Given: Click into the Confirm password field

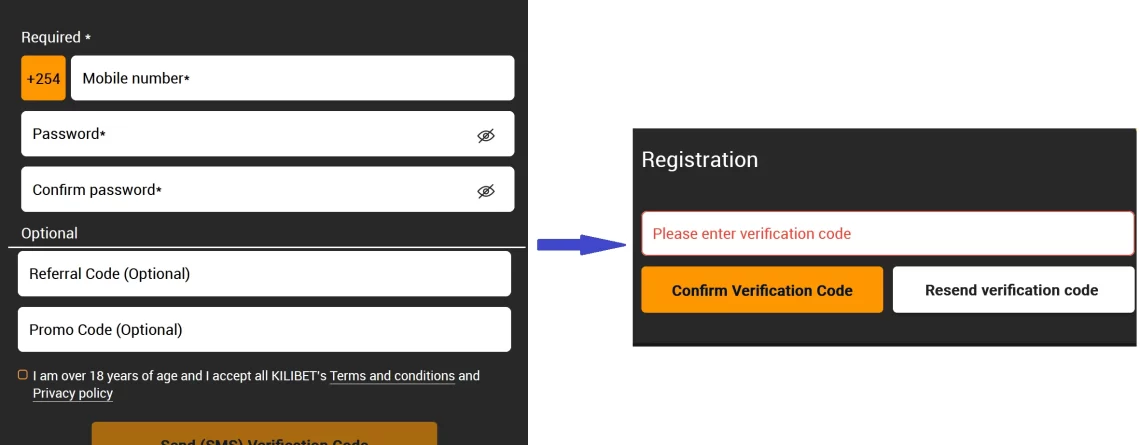Looking at the screenshot, I should (x=268, y=190).
